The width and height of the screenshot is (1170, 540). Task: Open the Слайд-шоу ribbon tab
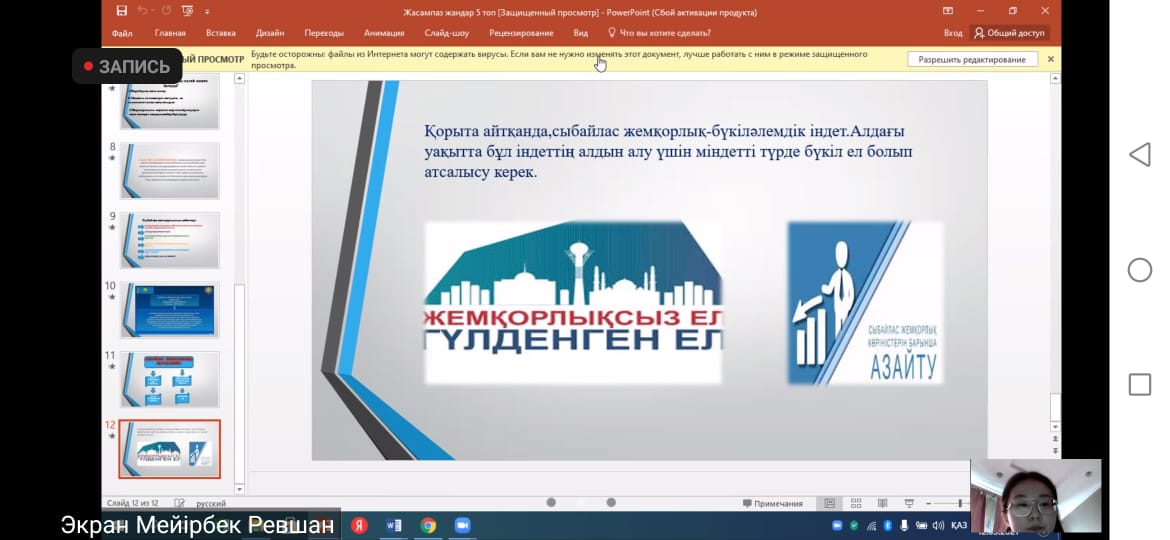(446, 33)
